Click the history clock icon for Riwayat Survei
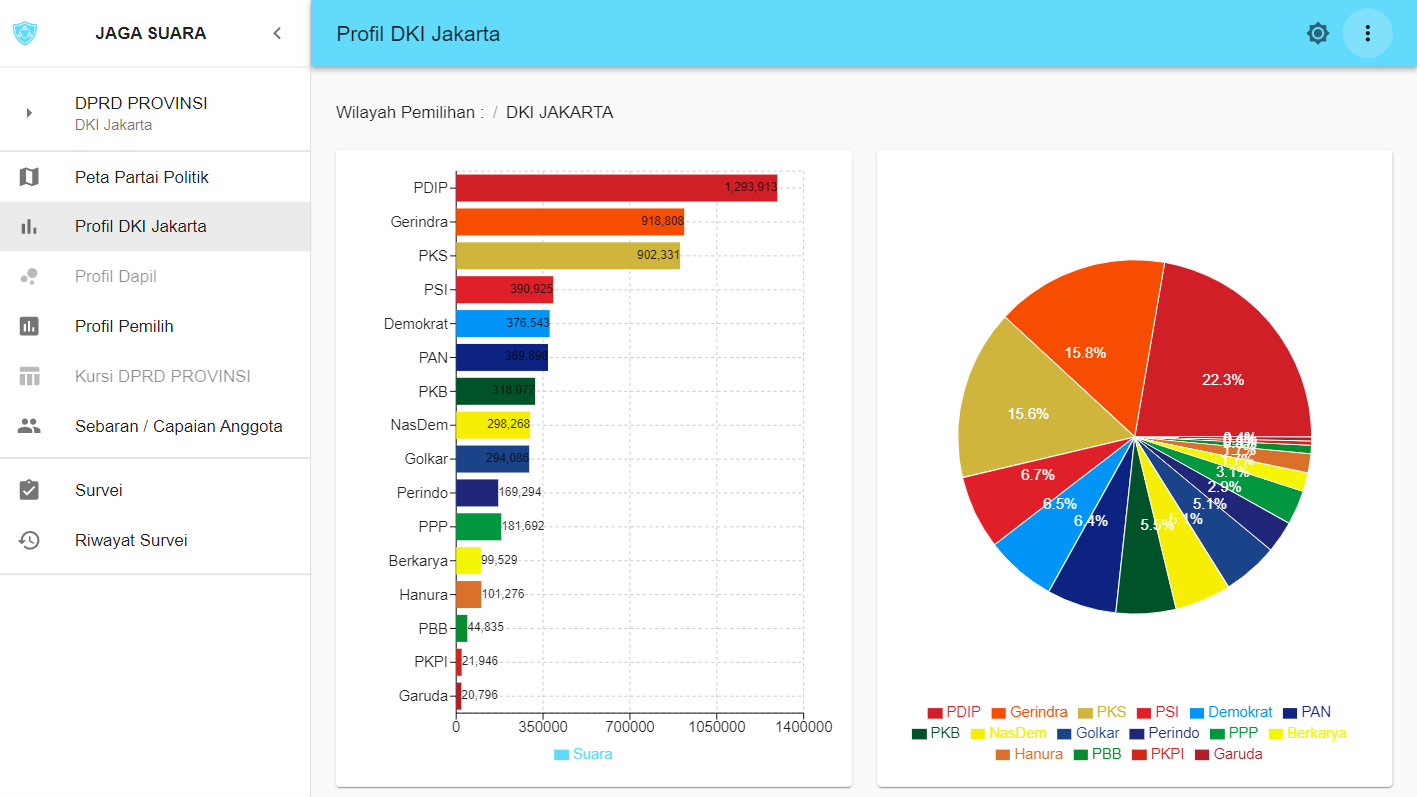1417x797 pixels. click(29, 540)
